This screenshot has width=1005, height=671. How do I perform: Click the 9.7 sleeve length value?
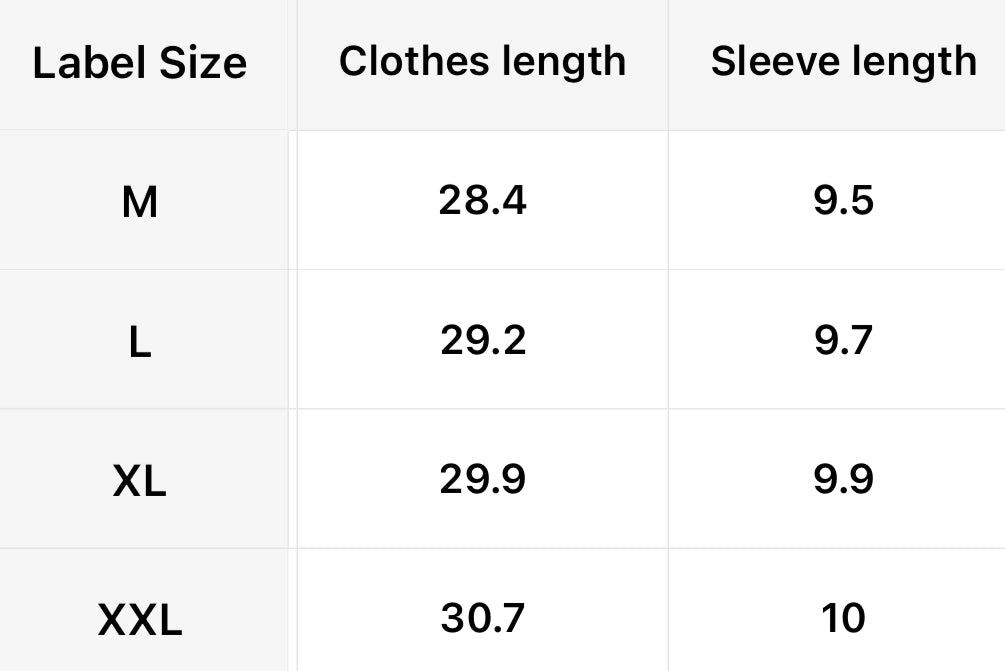click(x=843, y=341)
